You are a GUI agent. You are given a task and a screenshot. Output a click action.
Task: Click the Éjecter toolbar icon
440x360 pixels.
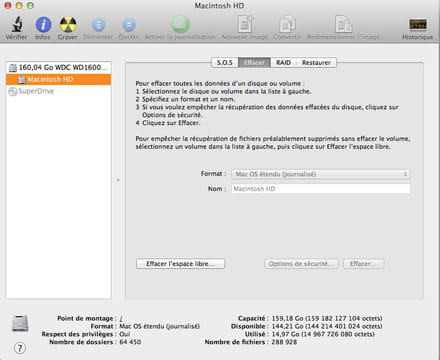[129, 25]
